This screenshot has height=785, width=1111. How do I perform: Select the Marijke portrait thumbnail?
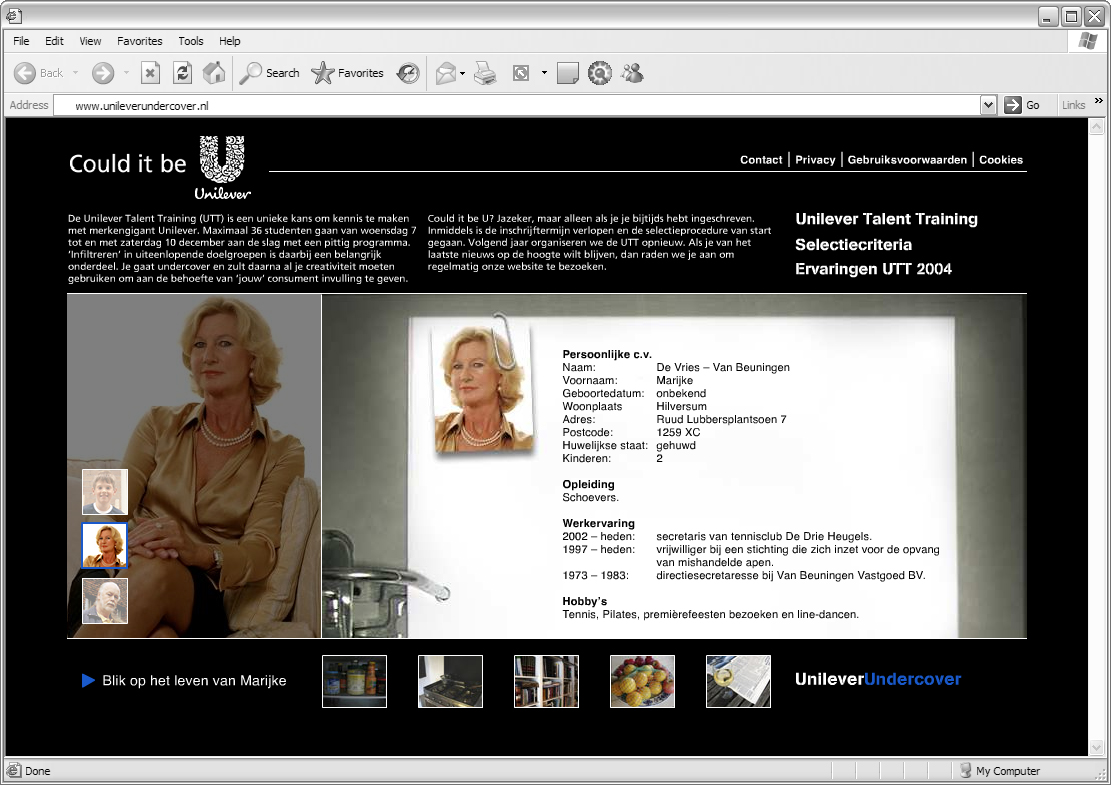point(105,546)
